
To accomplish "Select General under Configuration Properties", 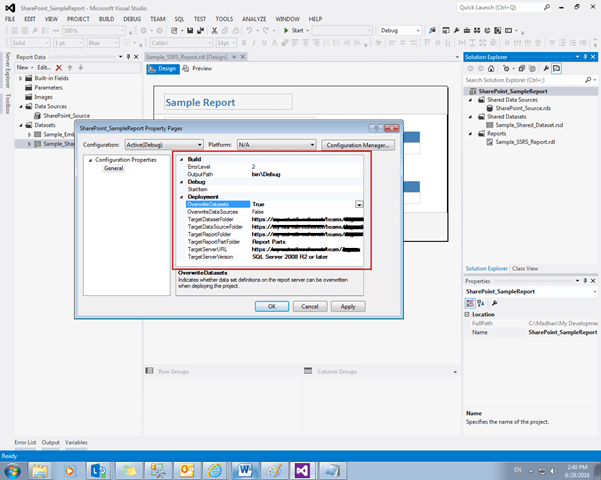I will [113, 168].
